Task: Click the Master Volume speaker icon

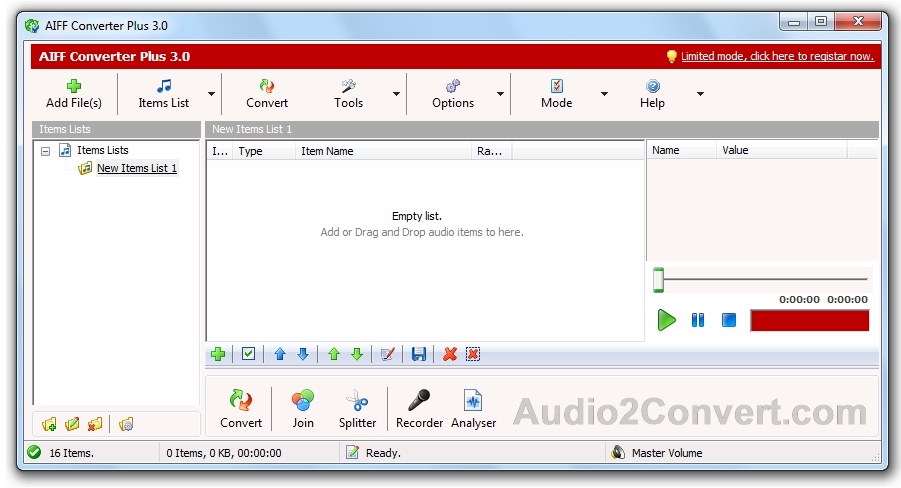Action: [x=618, y=452]
